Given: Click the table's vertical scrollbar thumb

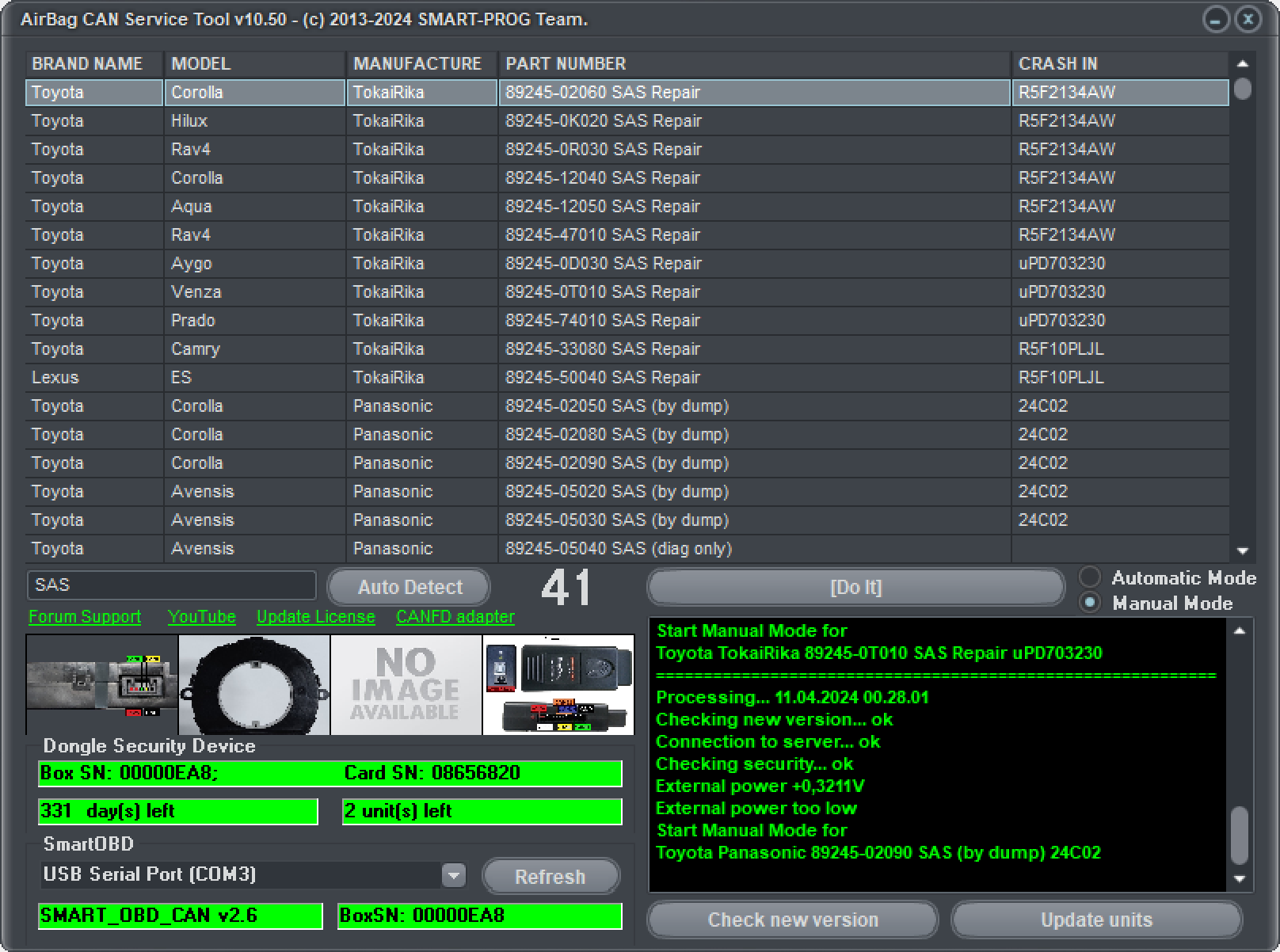Looking at the screenshot, I should pyautogui.click(x=1243, y=88).
